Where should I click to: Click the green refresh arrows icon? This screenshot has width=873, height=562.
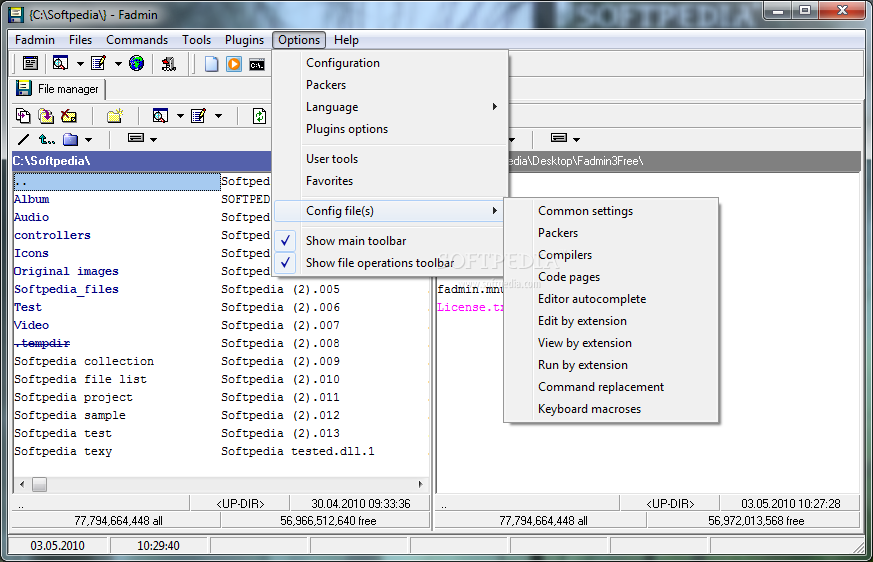(x=259, y=116)
